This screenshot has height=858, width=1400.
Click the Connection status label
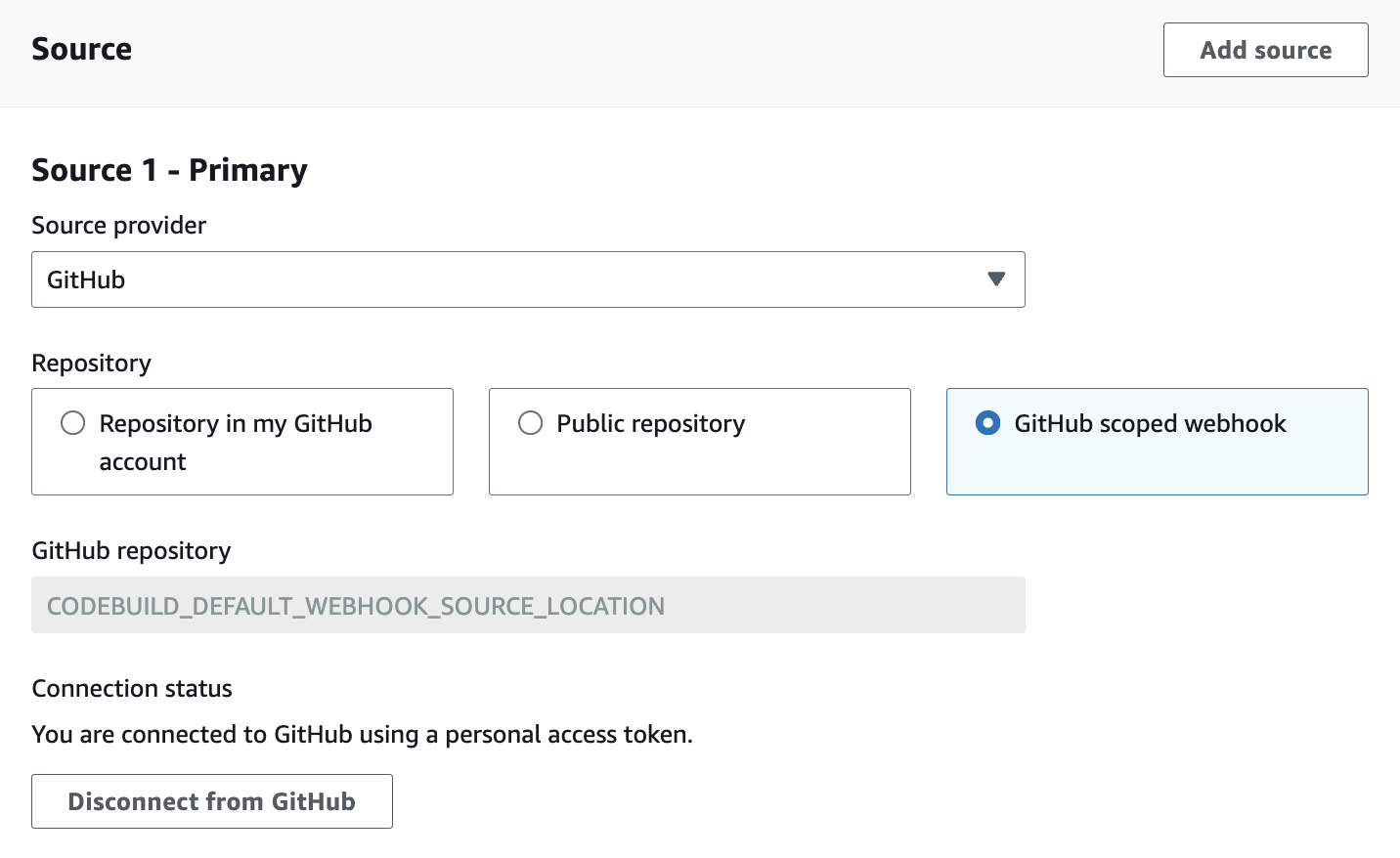point(132,688)
